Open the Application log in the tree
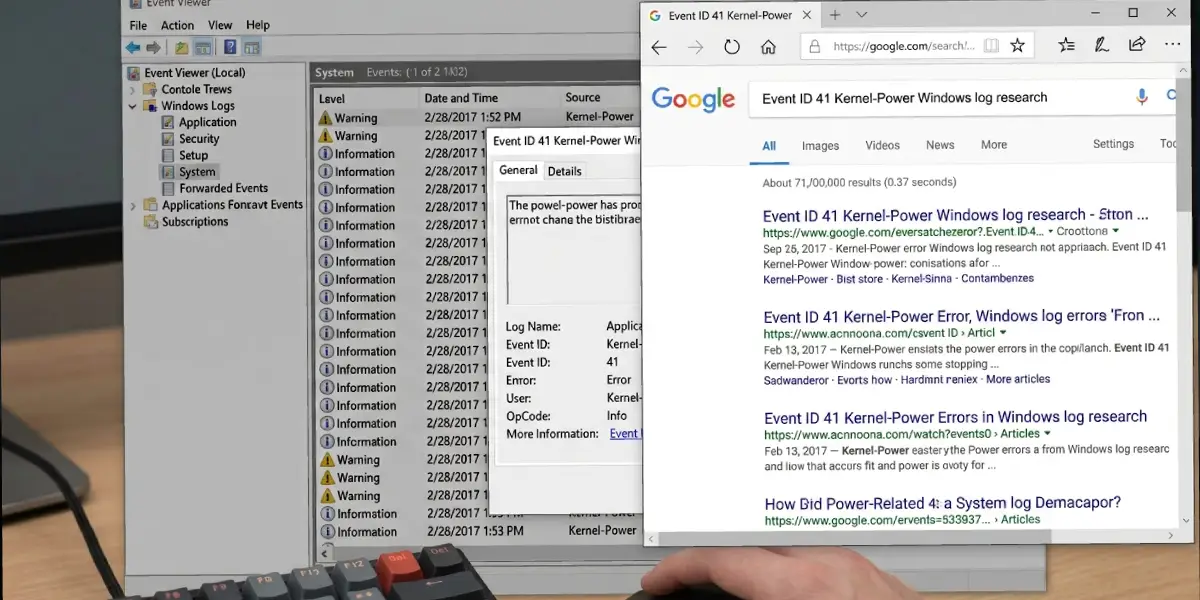This screenshot has height=600, width=1200. coord(199,122)
